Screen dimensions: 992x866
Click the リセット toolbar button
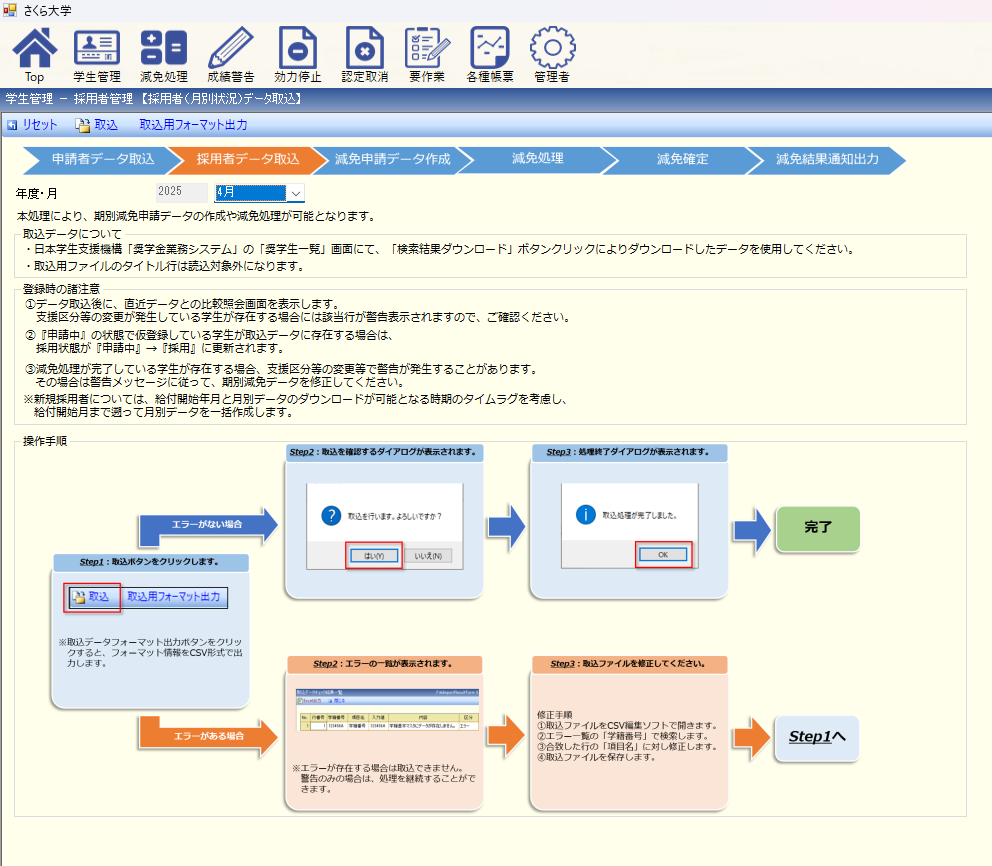[x=32, y=125]
